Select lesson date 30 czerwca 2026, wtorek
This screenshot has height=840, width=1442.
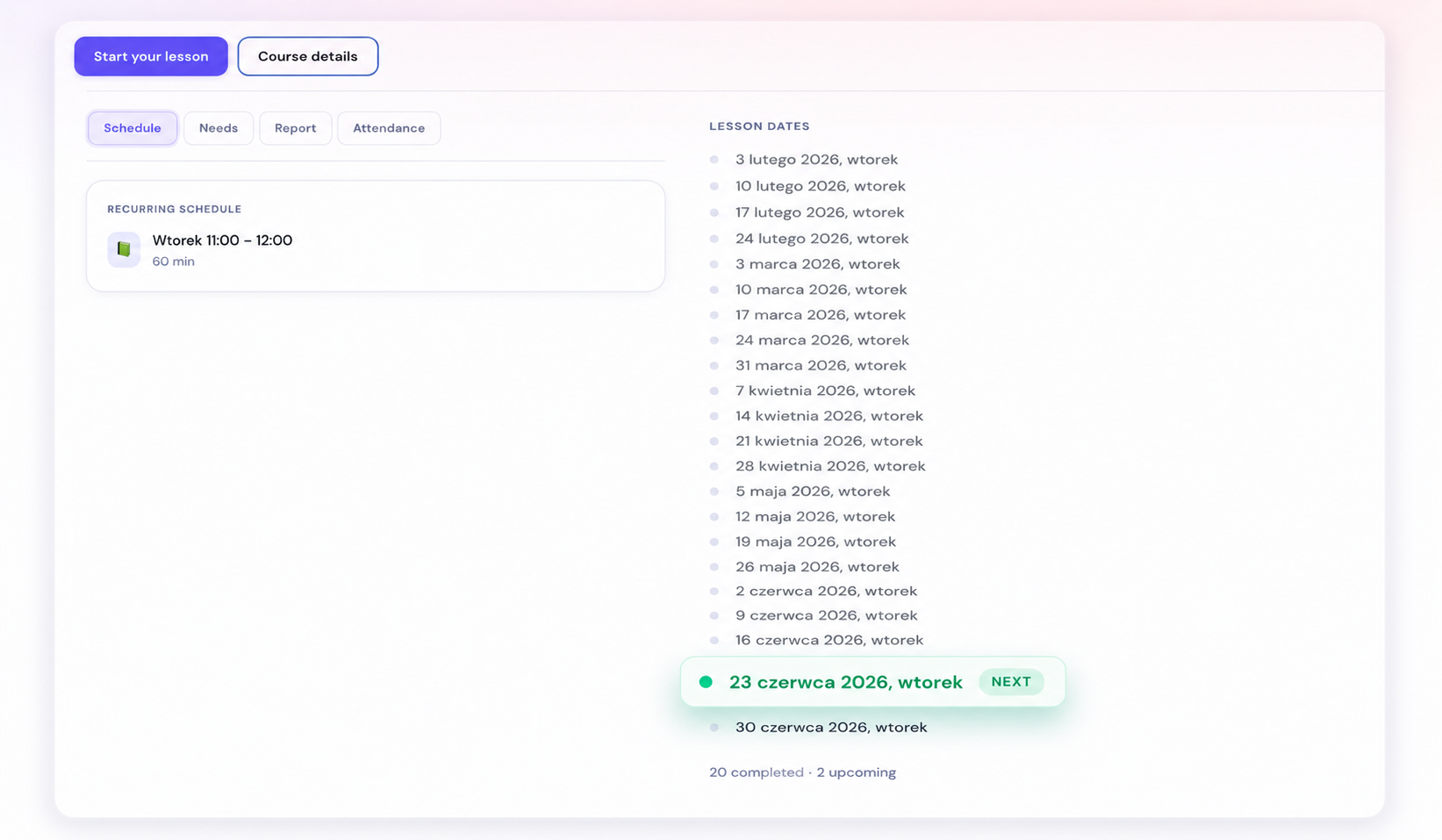click(x=831, y=728)
